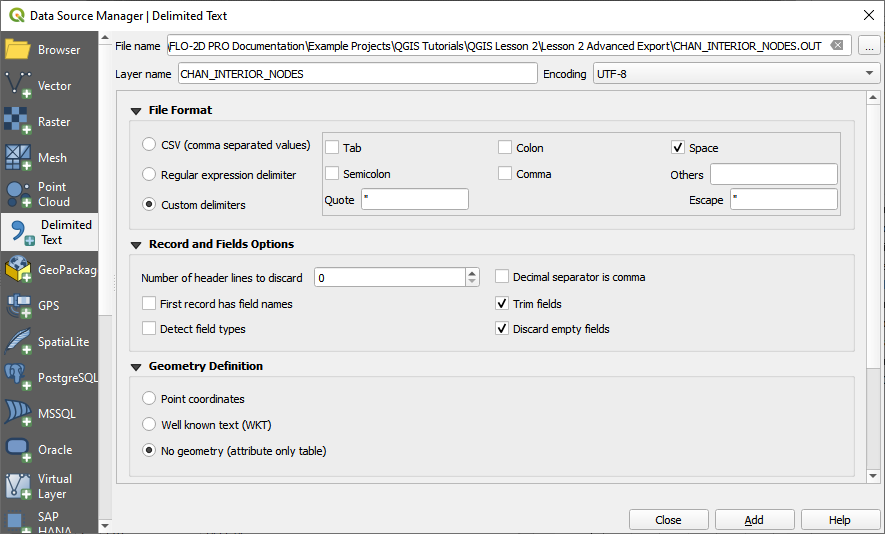Collapse the File Format section

pyautogui.click(x=136, y=111)
